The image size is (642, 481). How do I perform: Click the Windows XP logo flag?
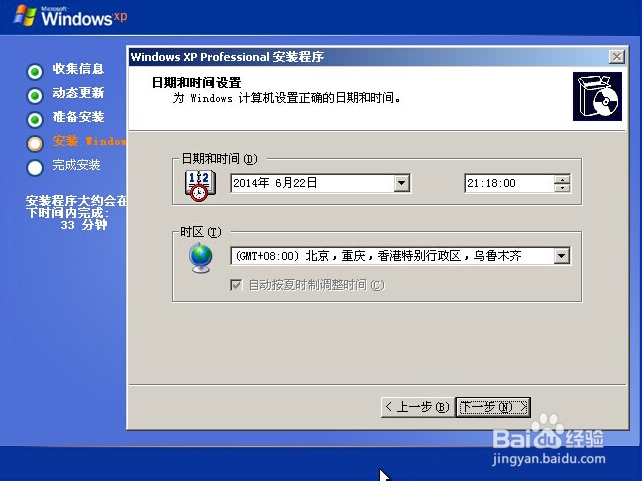click(25, 16)
